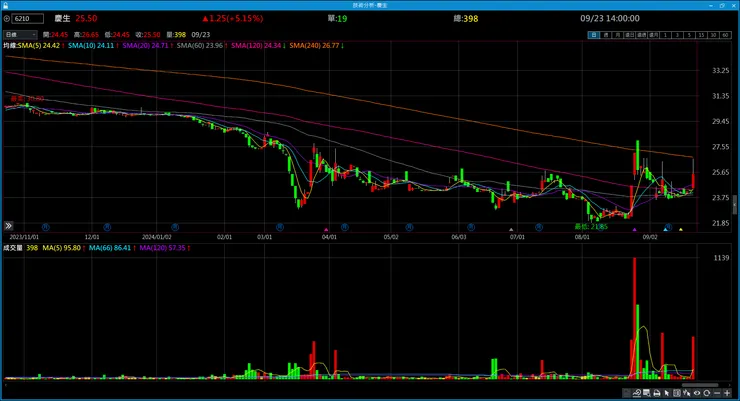Screen dimensions: 740x401
Task: Toggle the eye visibility icon
Action: pos(697,393)
